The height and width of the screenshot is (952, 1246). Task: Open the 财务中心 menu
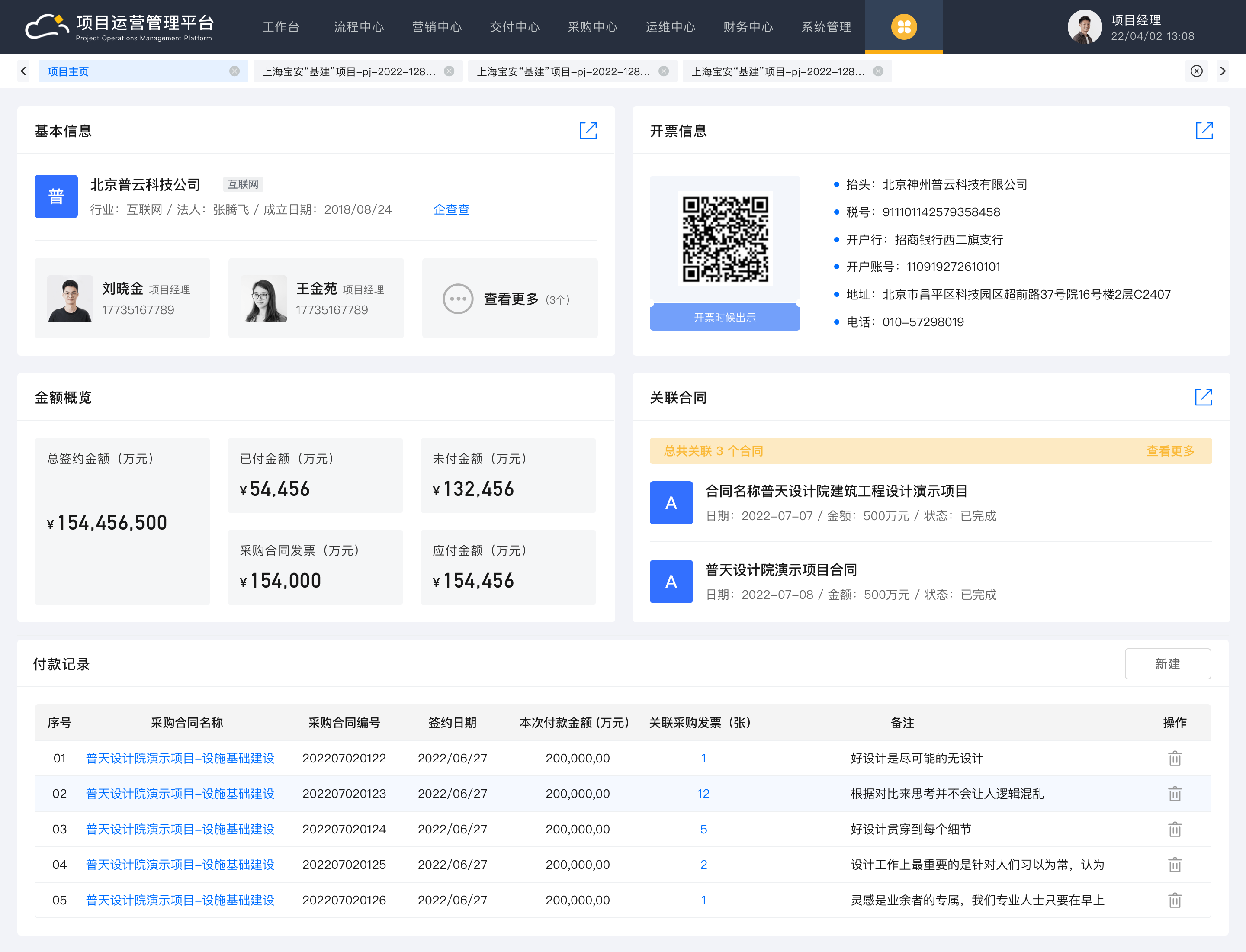coord(747,27)
